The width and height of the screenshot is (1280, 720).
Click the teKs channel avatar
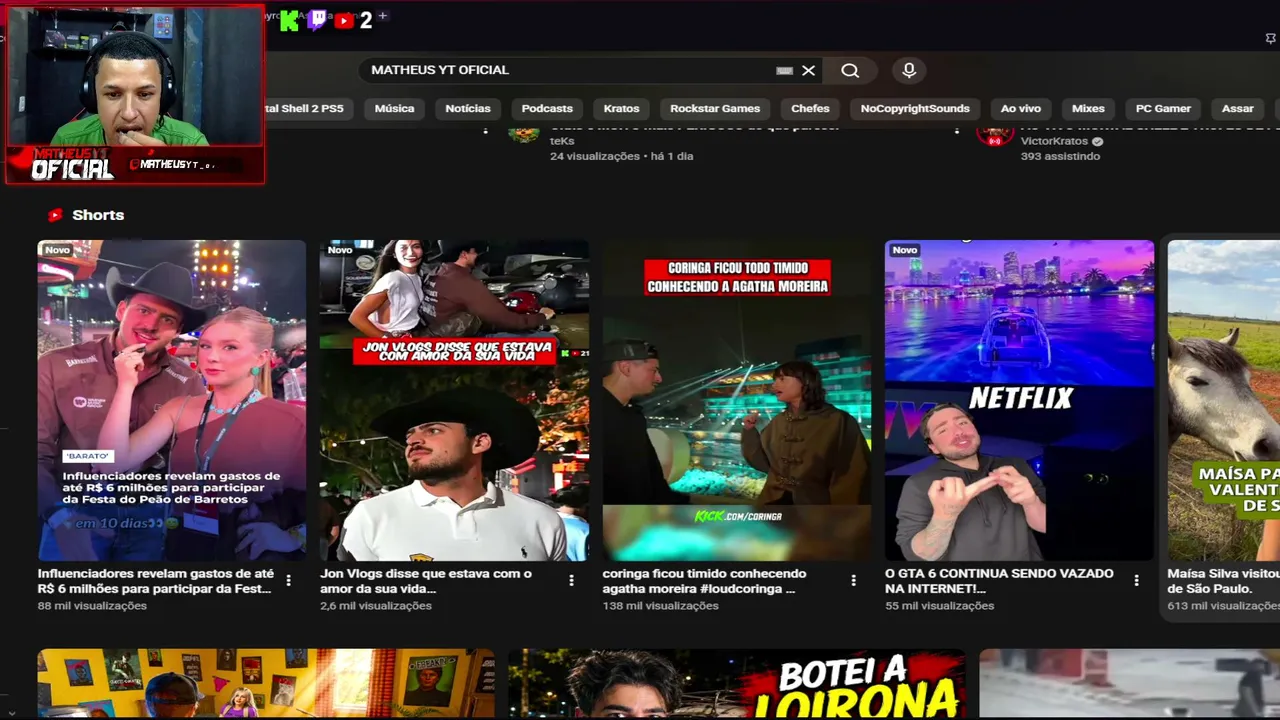click(x=524, y=133)
